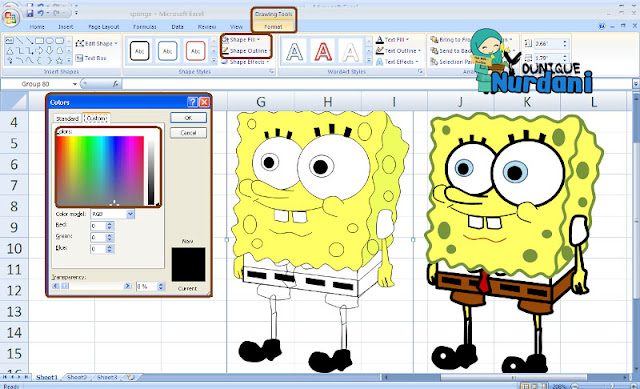The image size is (640, 389).
Task: Open the Drawing Tools Format tab
Action: point(273,27)
